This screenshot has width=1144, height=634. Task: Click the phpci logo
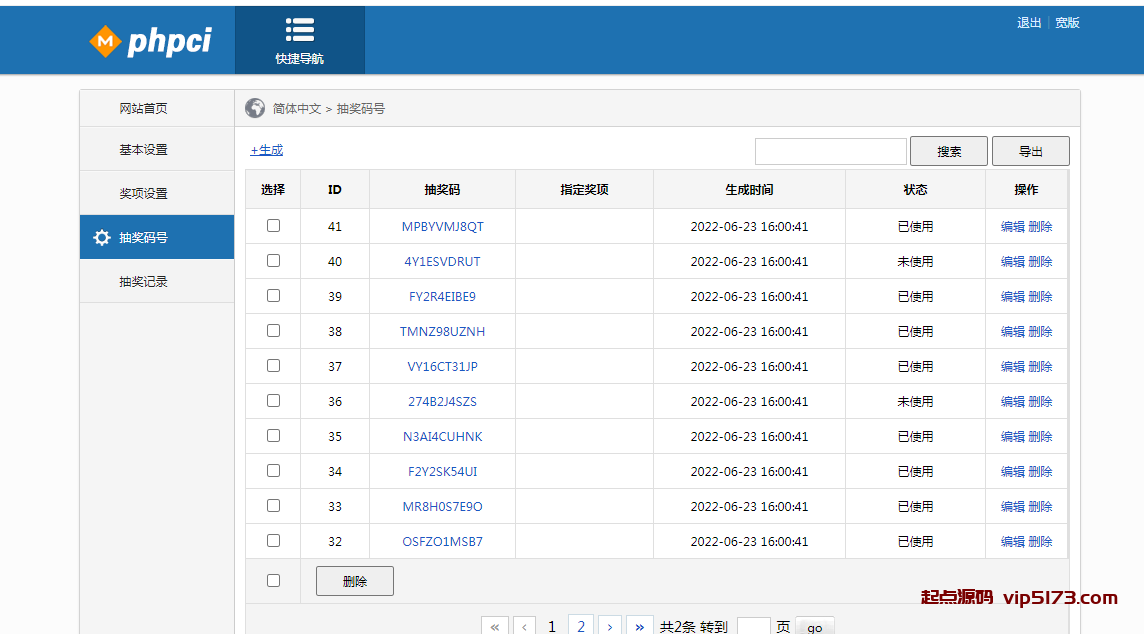coord(150,41)
